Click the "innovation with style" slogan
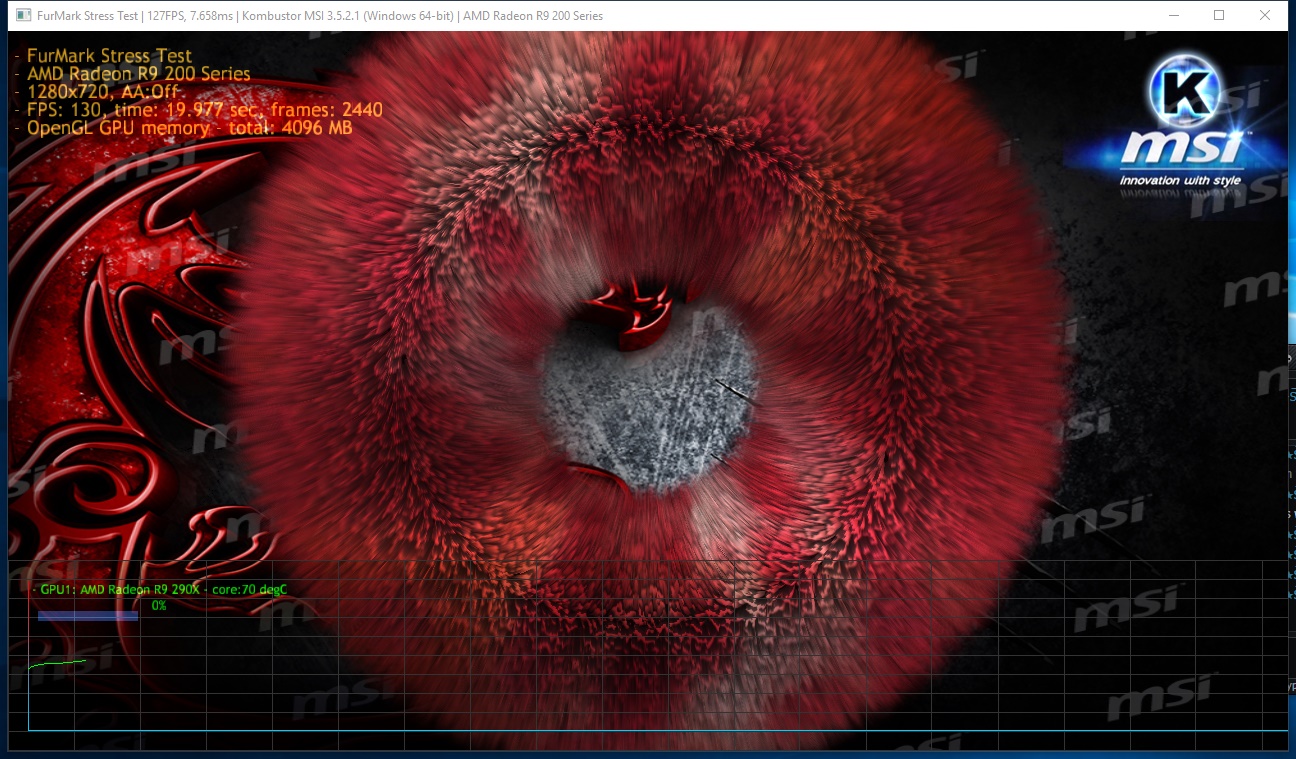Screen dimensions: 1296x759 (x=1180, y=180)
